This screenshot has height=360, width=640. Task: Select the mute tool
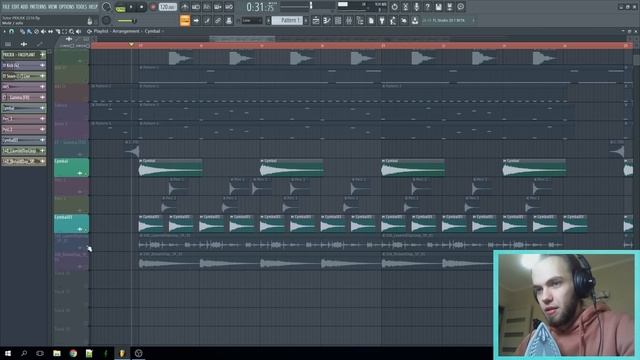click(43, 31)
